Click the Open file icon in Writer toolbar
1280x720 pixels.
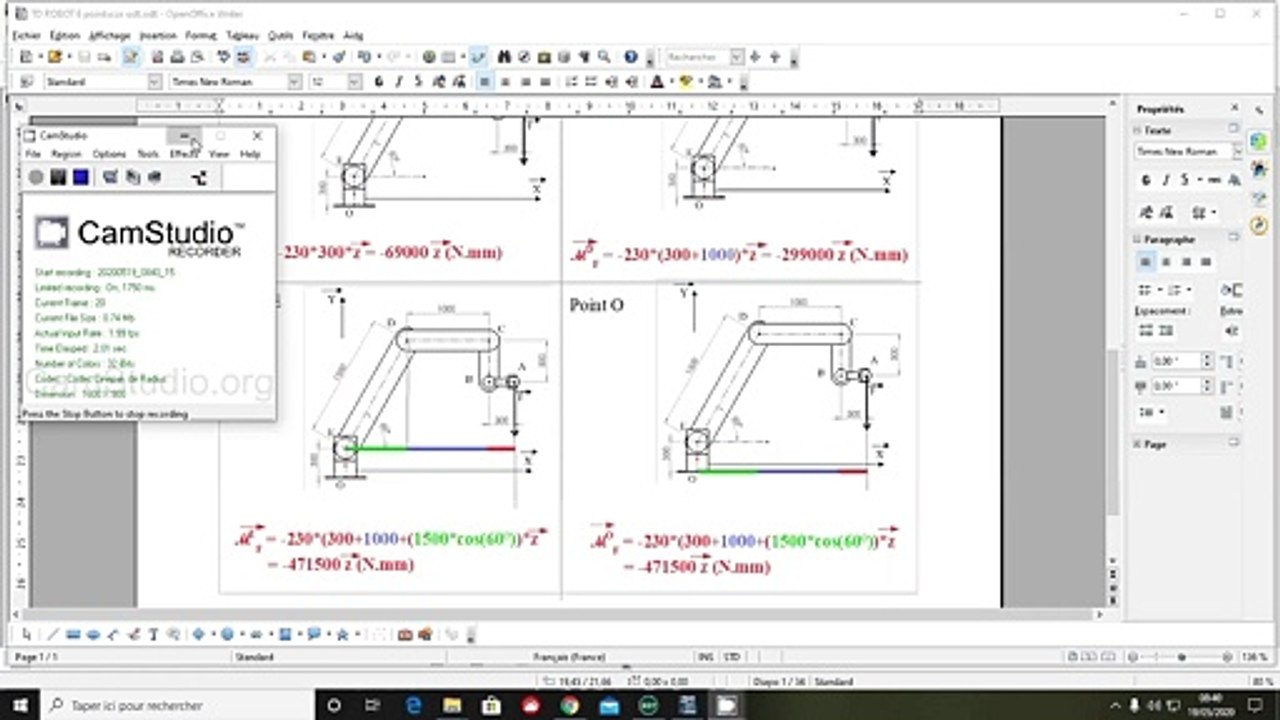(55, 58)
